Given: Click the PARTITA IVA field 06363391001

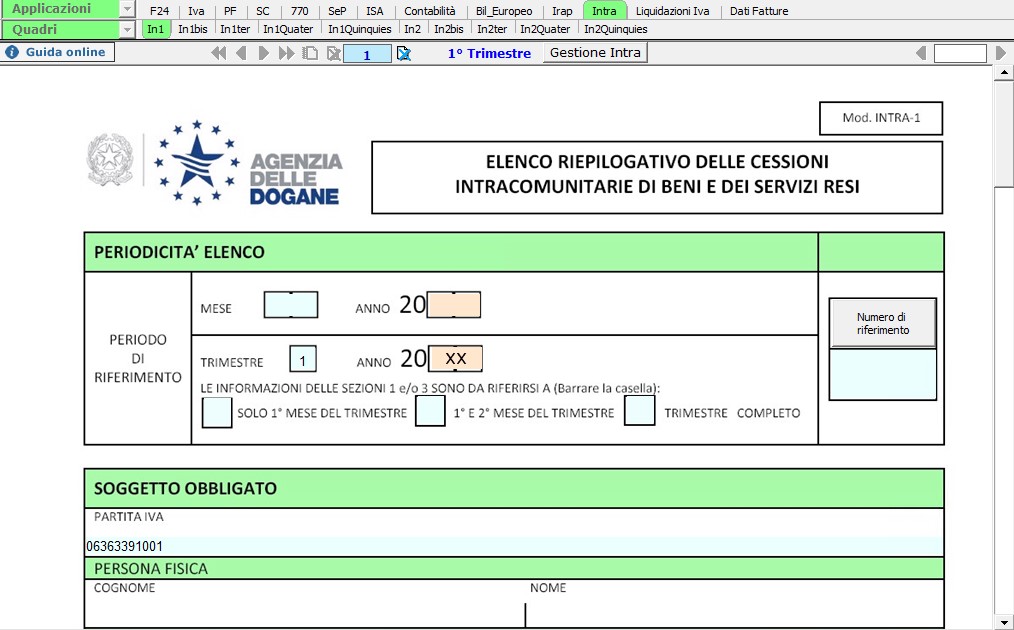Looking at the screenshot, I should coord(514,546).
